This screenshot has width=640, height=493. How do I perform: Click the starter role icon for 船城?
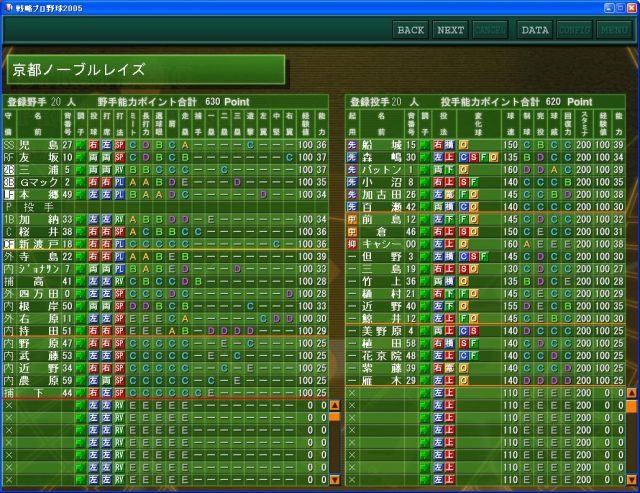tap(352, 145)
